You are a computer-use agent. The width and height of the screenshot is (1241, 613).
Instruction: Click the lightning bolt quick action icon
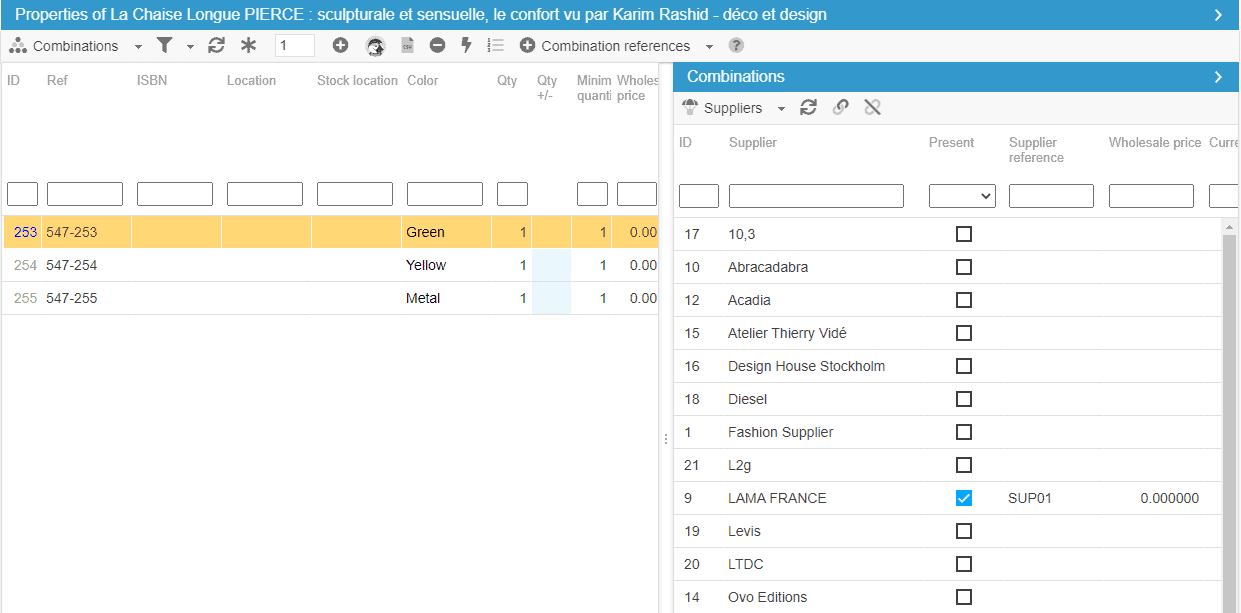[x=466, y=46]
